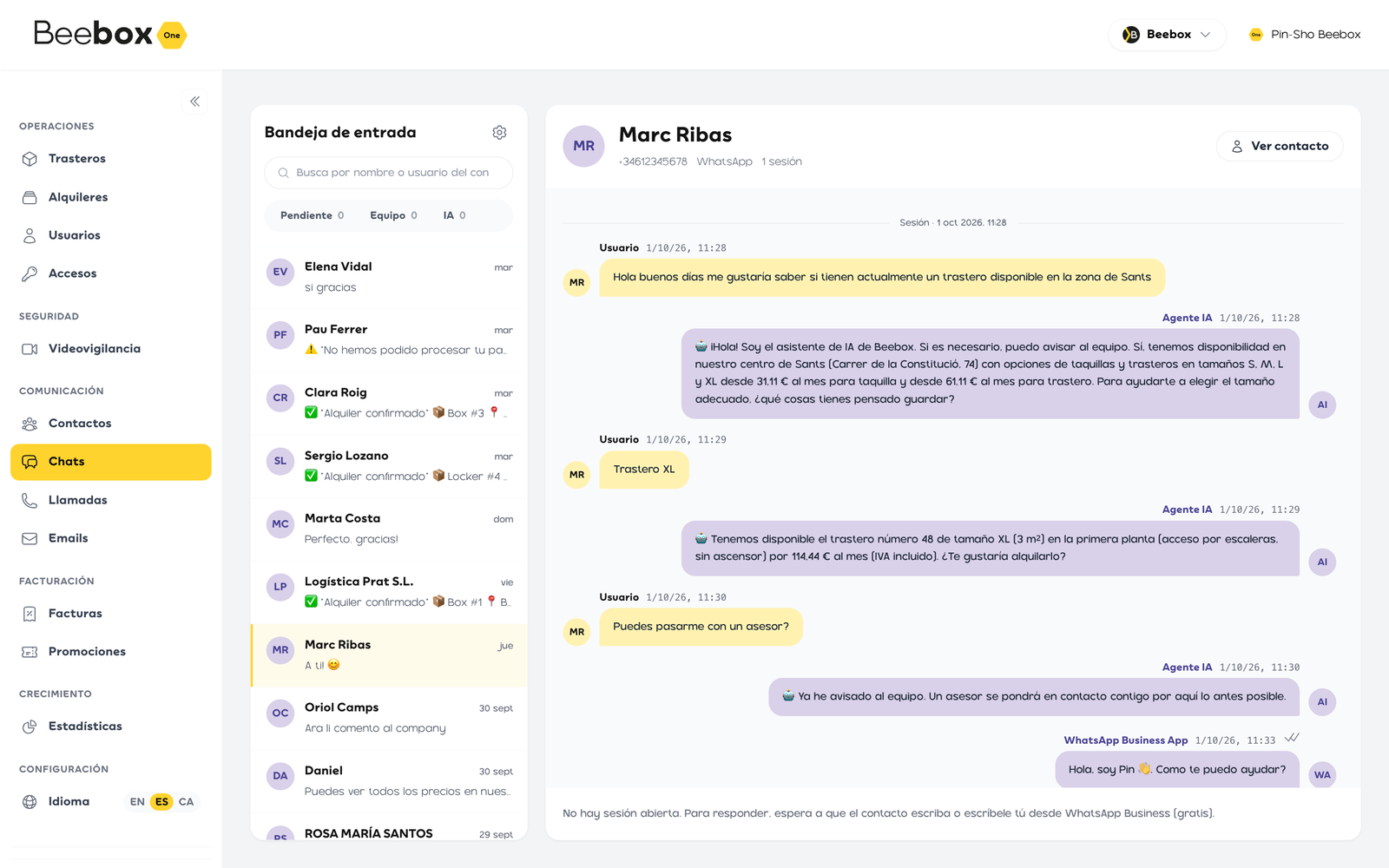Click the WA avatar next to Pin's message

(1322, 775)
